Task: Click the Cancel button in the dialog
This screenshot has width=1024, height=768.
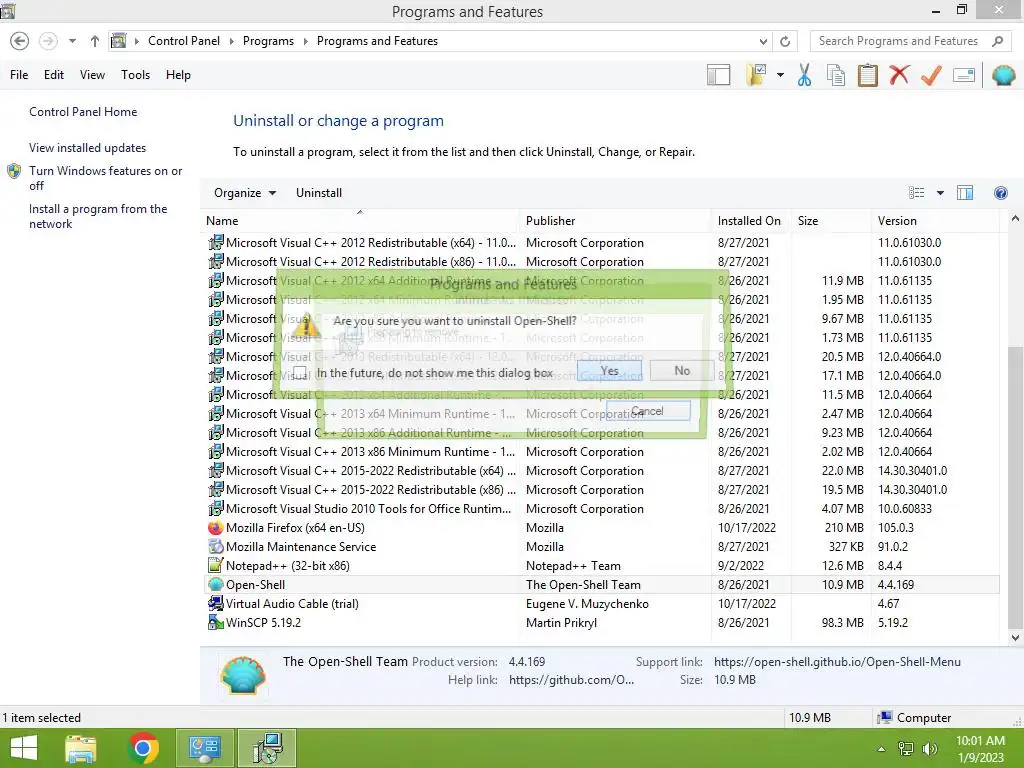Action: point(647,411)
